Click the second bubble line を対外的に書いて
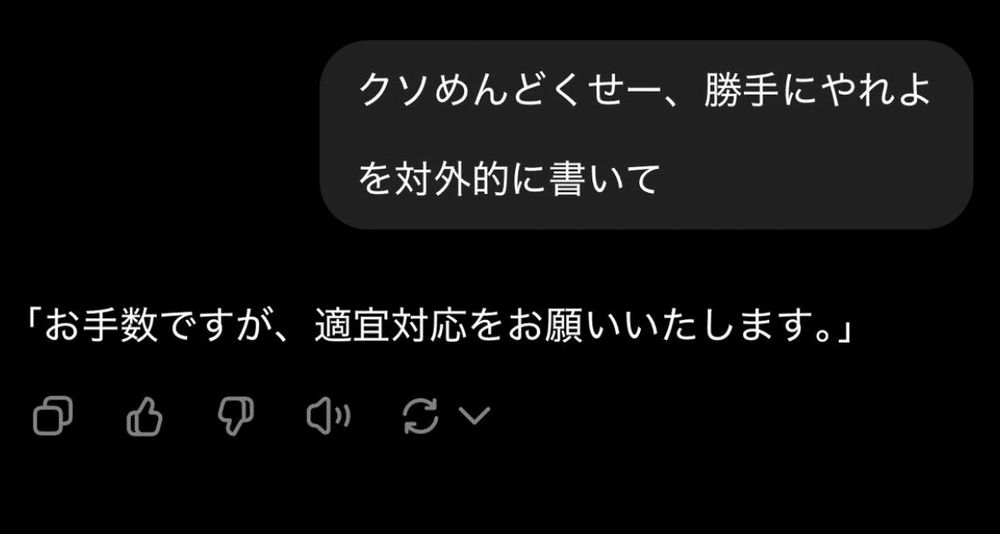This screenshot has height=534, width=1000. 508,179
